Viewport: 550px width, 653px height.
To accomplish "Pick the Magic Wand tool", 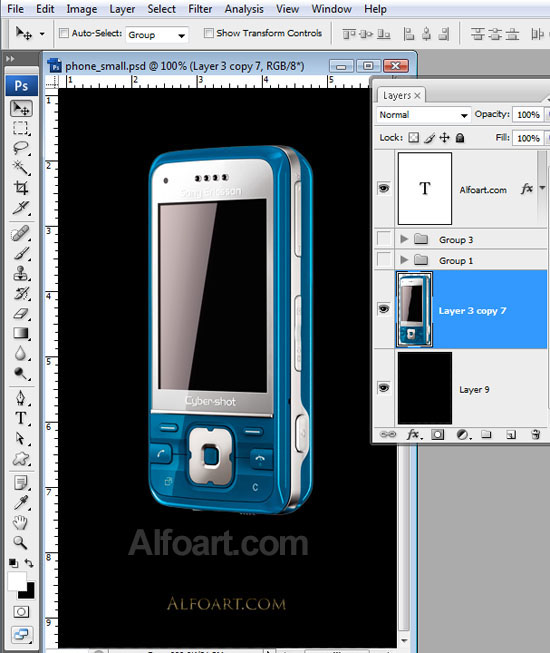I will pyautogui.click(x=21, y=167).
